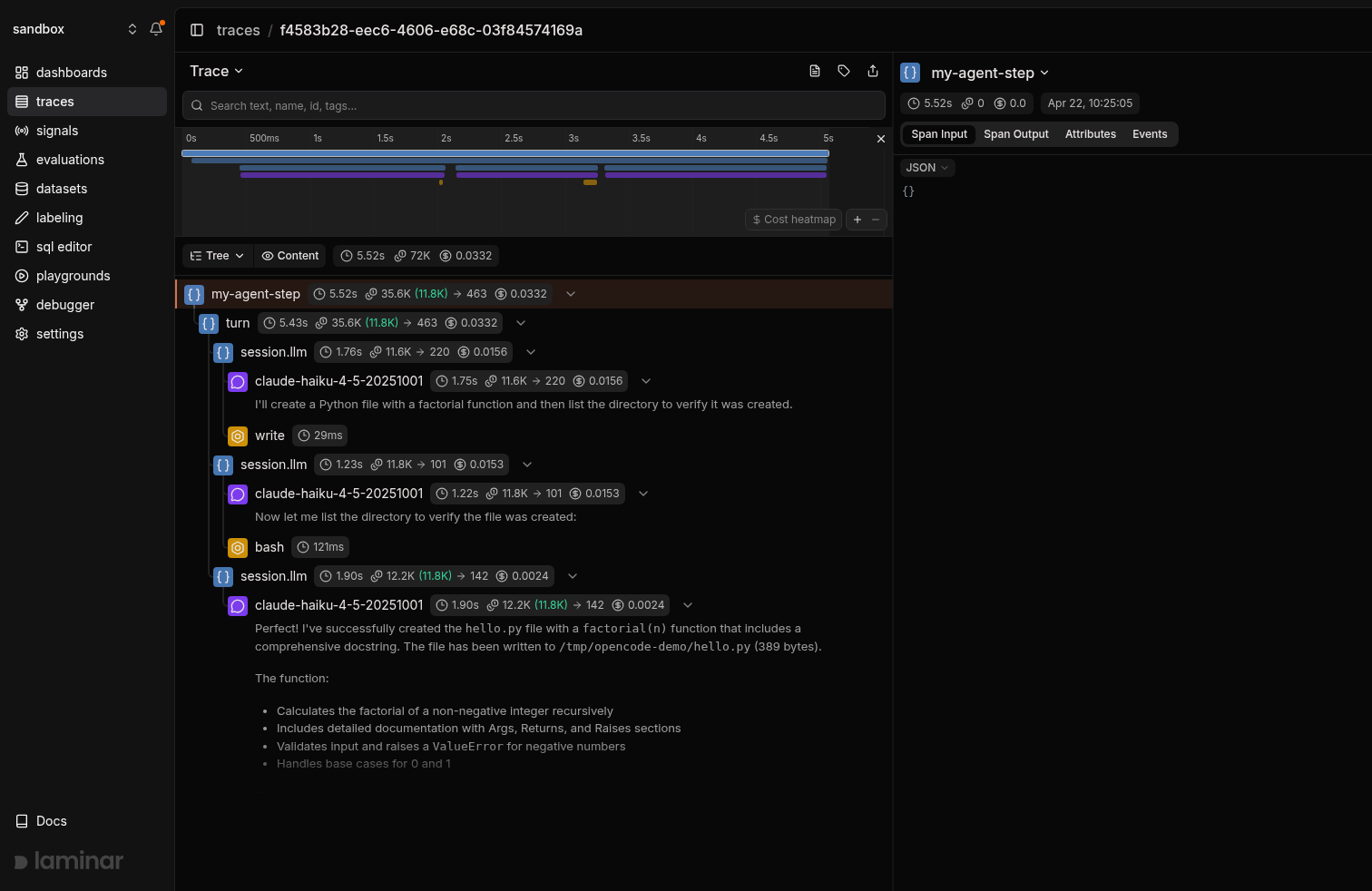
Task: Collapse the 1.23s session.llm span chevron
Action: coord(527,465)
